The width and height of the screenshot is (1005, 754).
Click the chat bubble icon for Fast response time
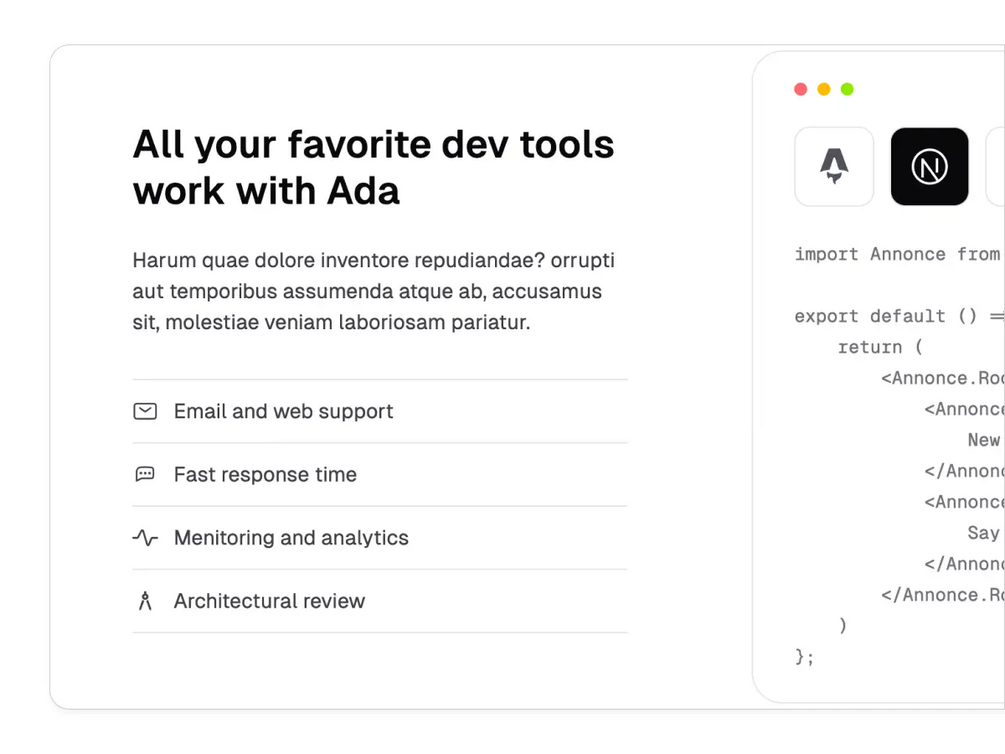[145, 474]
